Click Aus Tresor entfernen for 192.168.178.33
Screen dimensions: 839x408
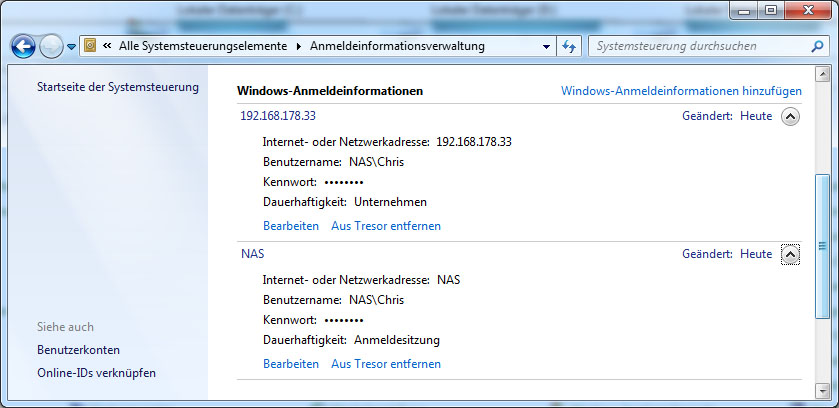[386, 226]
